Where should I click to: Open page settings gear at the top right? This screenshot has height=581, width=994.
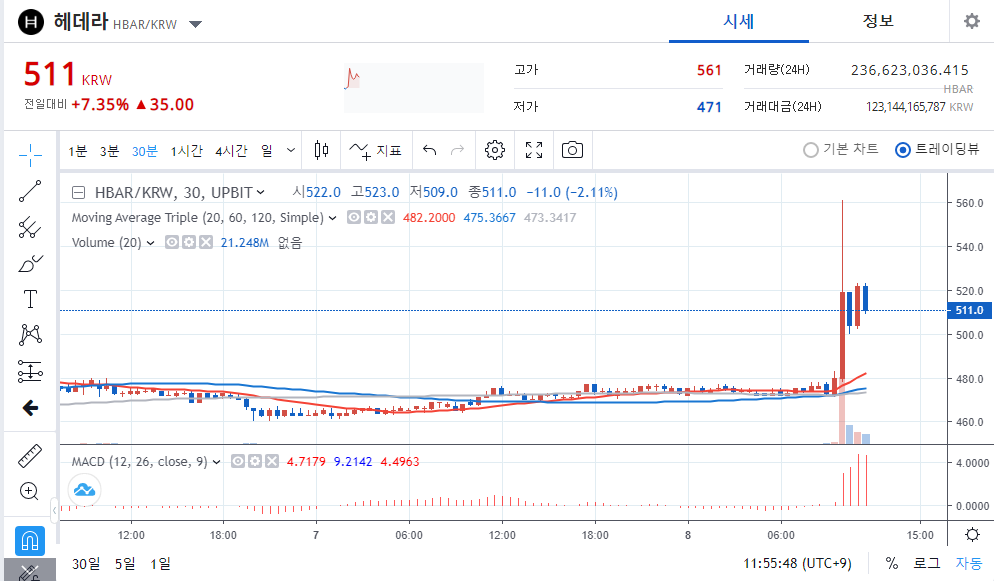pos(971,22)
